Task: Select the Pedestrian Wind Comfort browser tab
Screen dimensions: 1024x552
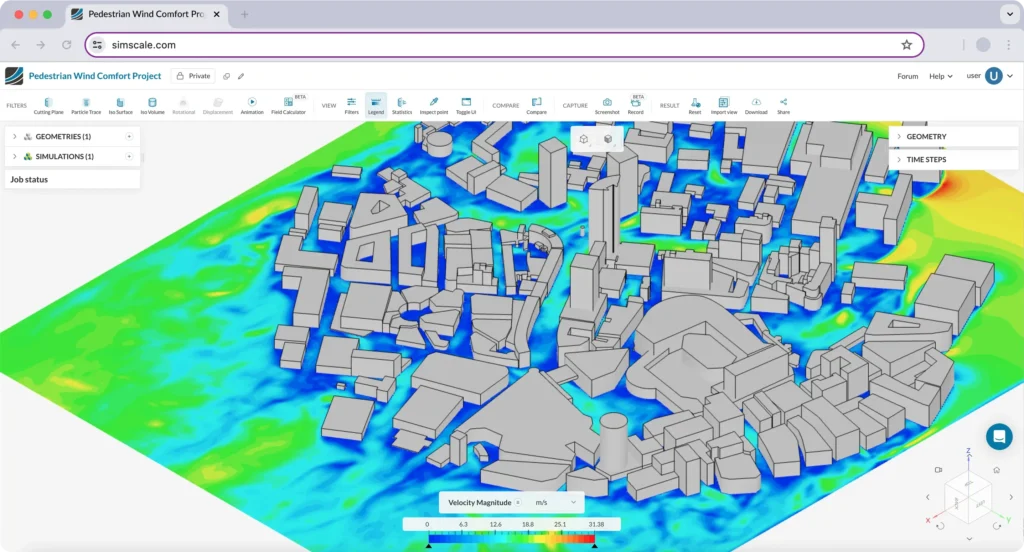Action: click(x=144, y=14)
